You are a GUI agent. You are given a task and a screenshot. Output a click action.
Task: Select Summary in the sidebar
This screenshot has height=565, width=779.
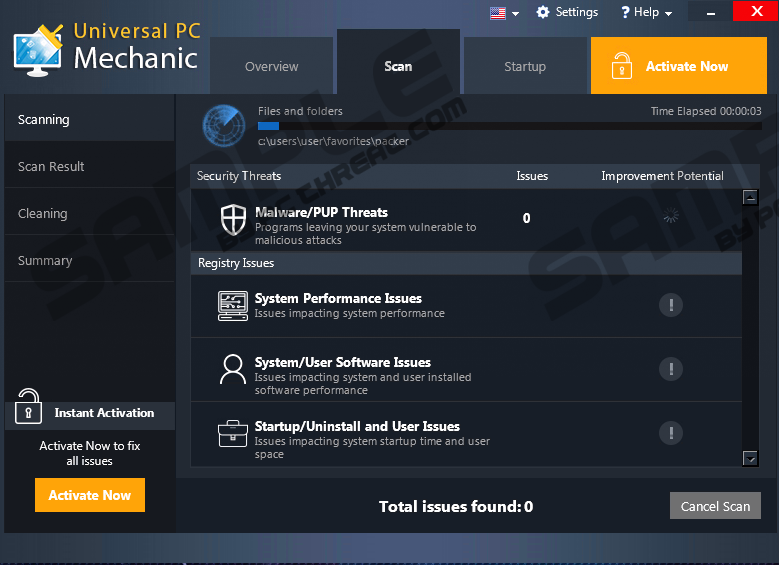click(x=89, y=260)
